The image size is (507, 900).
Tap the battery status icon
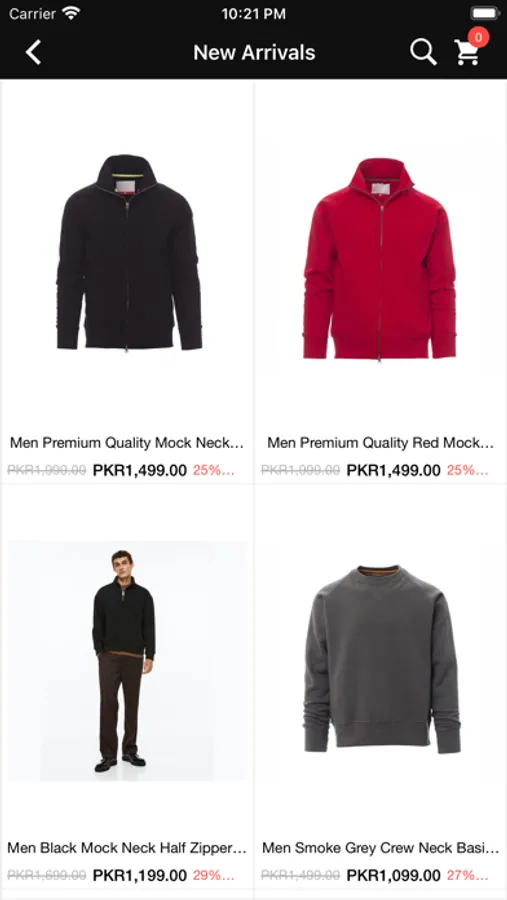tap(485, 13)
